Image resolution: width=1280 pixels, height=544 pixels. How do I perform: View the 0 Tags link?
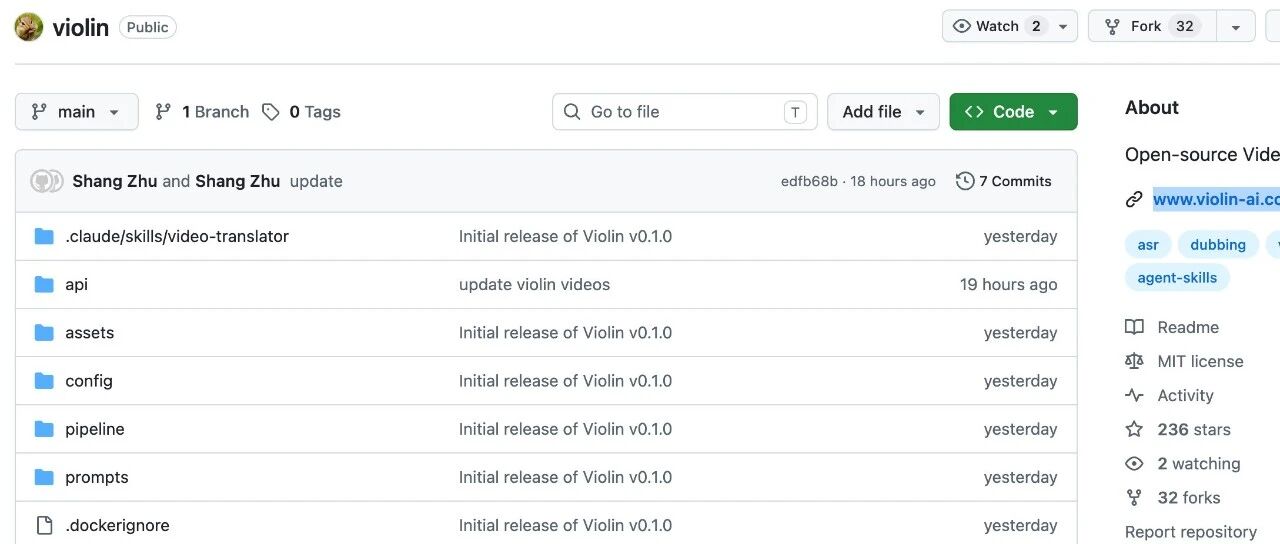301,112
